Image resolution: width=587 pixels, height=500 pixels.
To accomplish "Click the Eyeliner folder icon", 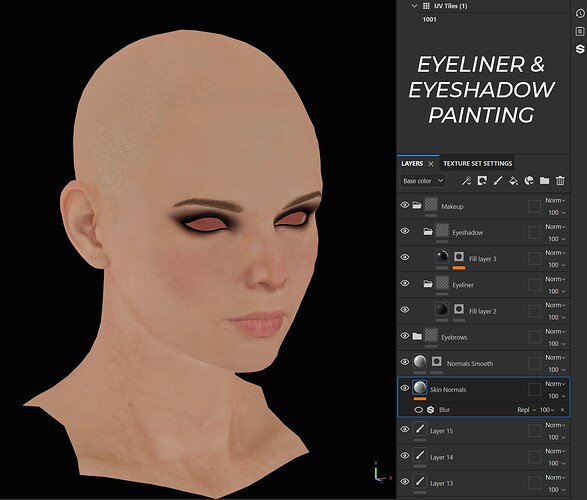I will tap(428, 284).
